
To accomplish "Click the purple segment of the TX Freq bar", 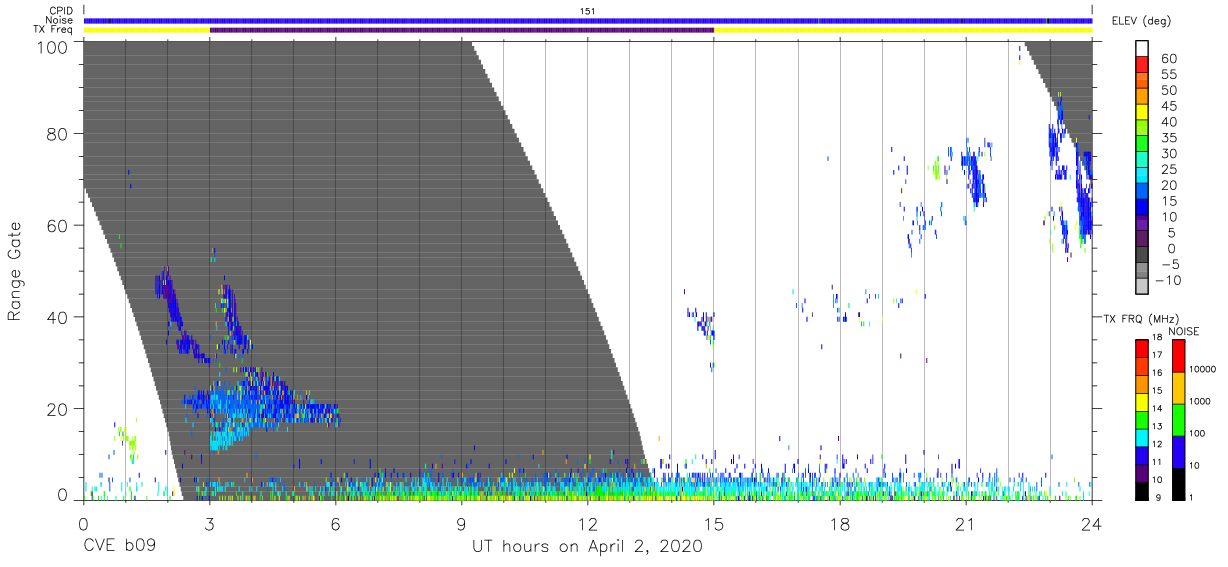I will (x=462, y=30).
